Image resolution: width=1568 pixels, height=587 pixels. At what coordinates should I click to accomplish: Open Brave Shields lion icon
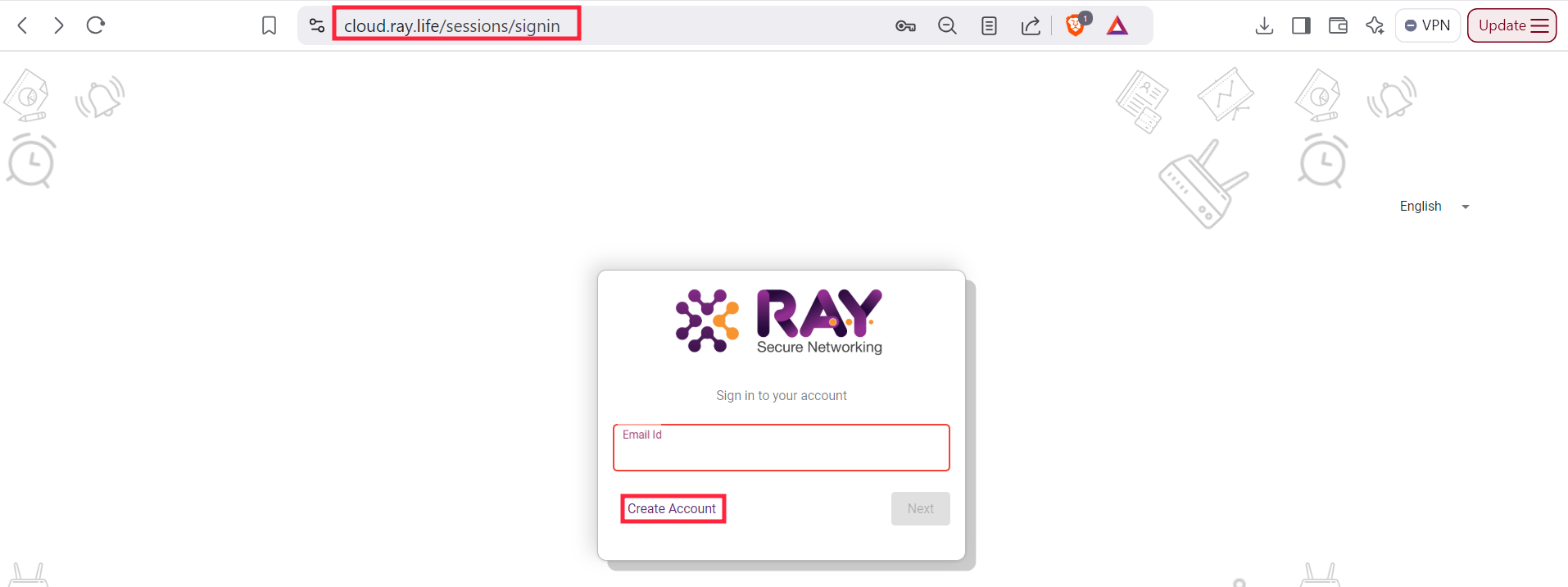tap(1076, 25)
